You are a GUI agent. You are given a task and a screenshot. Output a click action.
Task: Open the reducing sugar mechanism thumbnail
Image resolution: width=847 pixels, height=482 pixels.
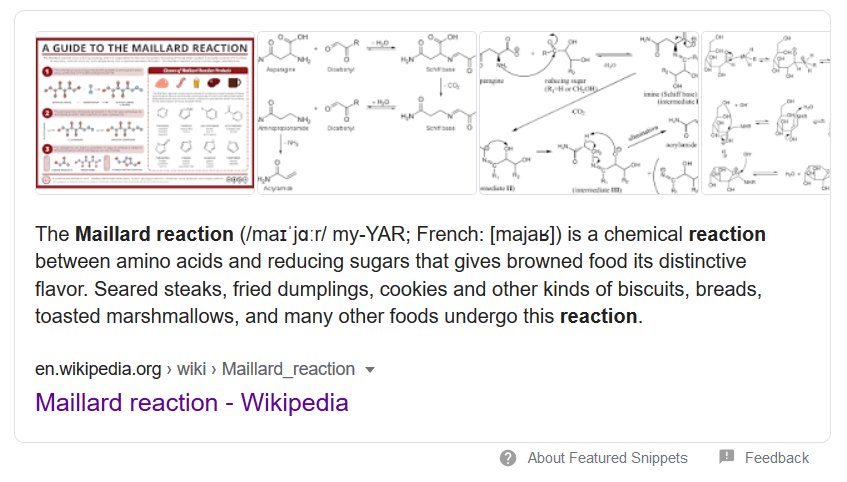tap(589, 112)
